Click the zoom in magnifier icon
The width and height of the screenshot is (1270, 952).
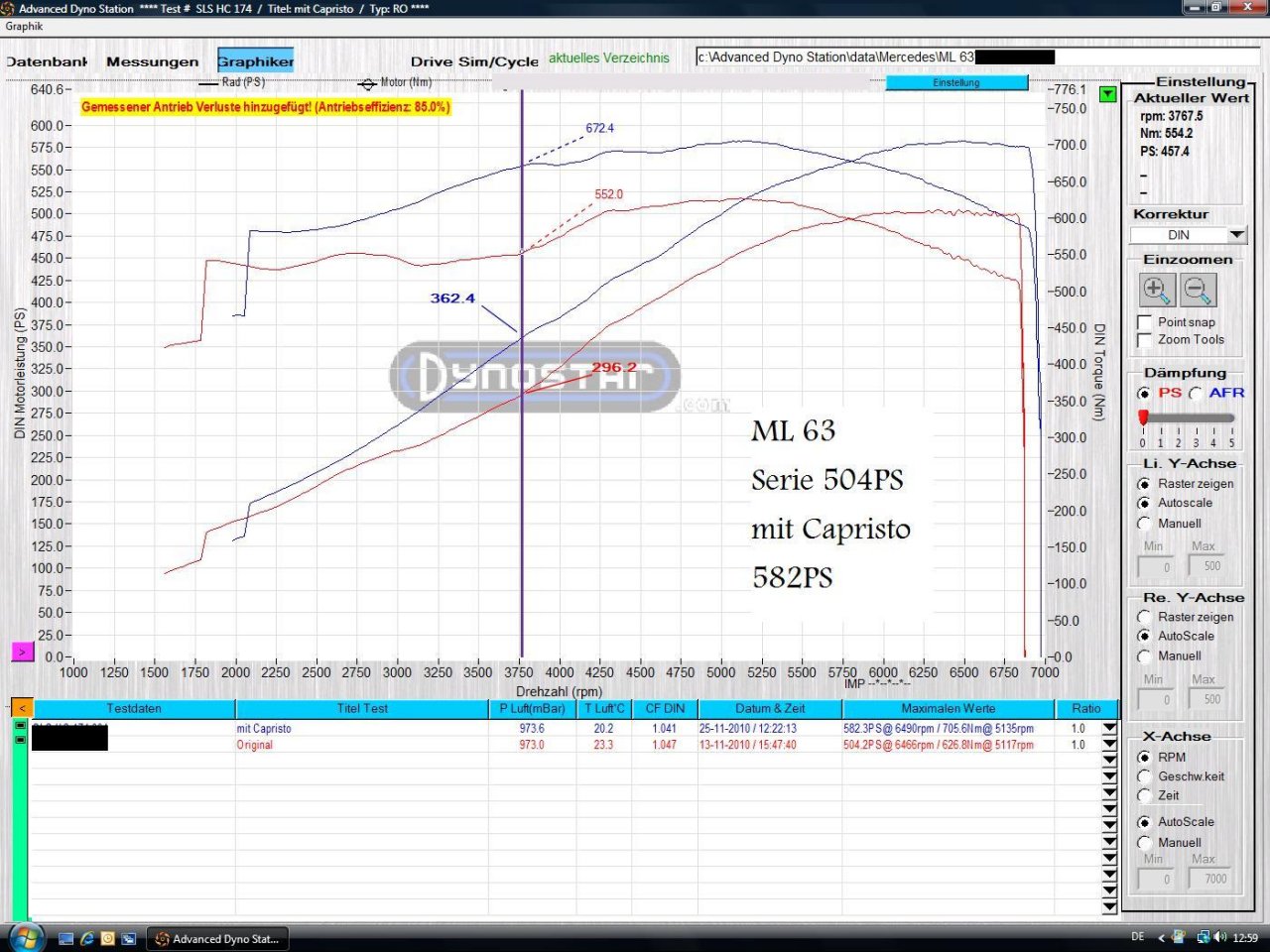click(1156, 291)
